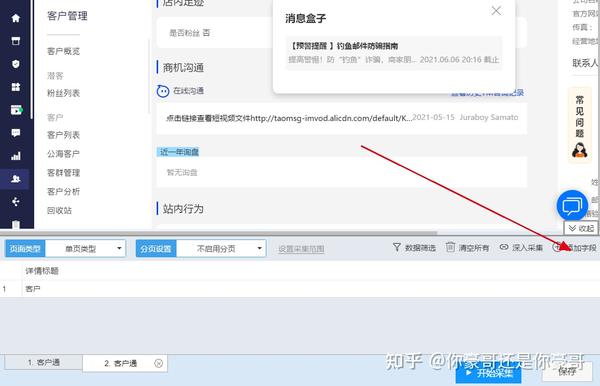Open the shop icon in the left sidebar

16,41
